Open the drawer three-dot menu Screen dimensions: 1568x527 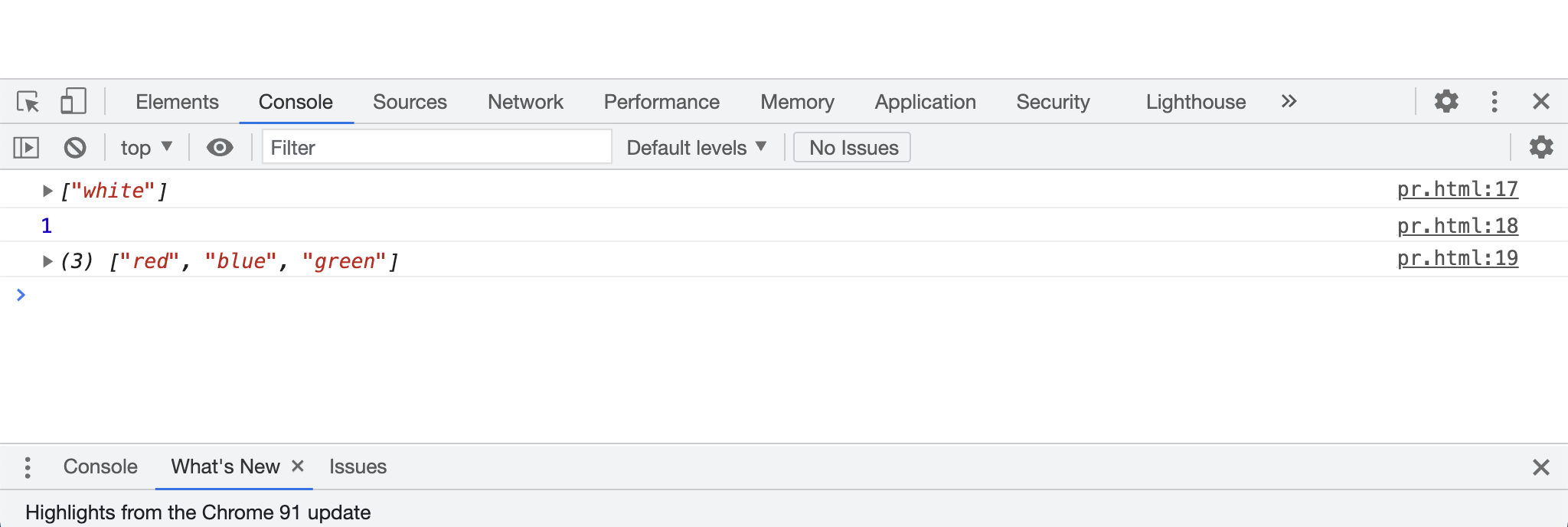click(x=28, y=467)
